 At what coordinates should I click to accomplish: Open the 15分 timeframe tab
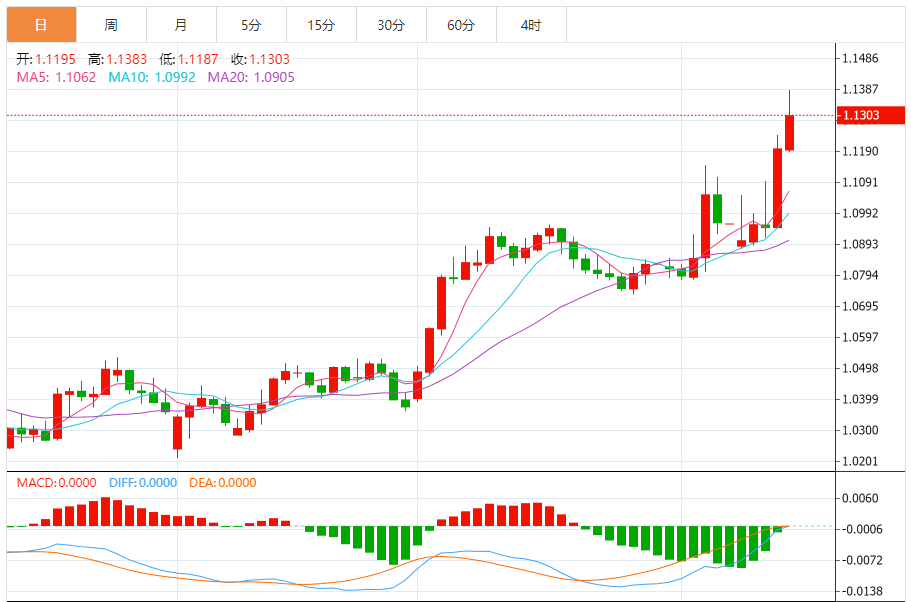click(x=321, y=25)
